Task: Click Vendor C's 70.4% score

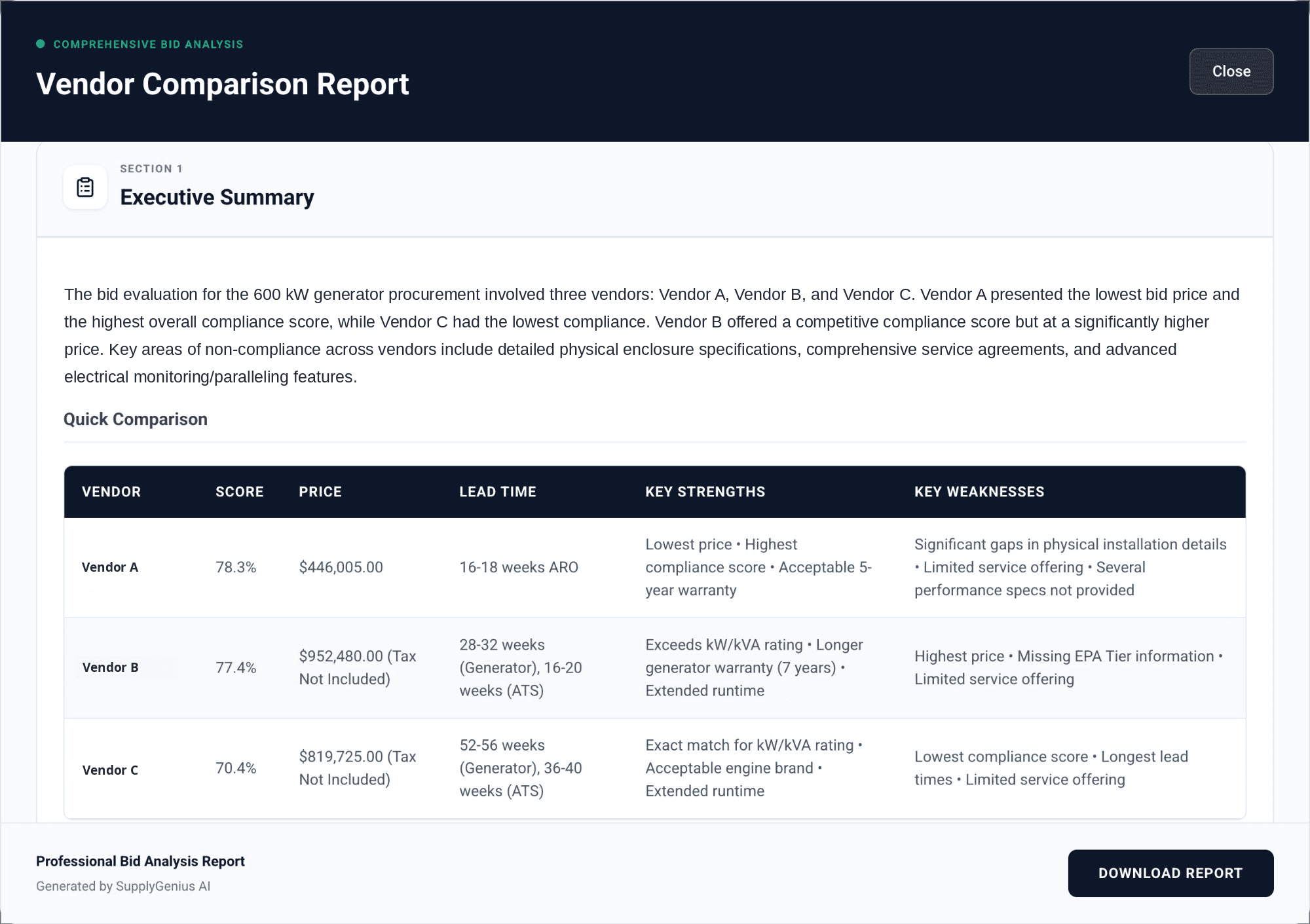Action: pos(236,767)
